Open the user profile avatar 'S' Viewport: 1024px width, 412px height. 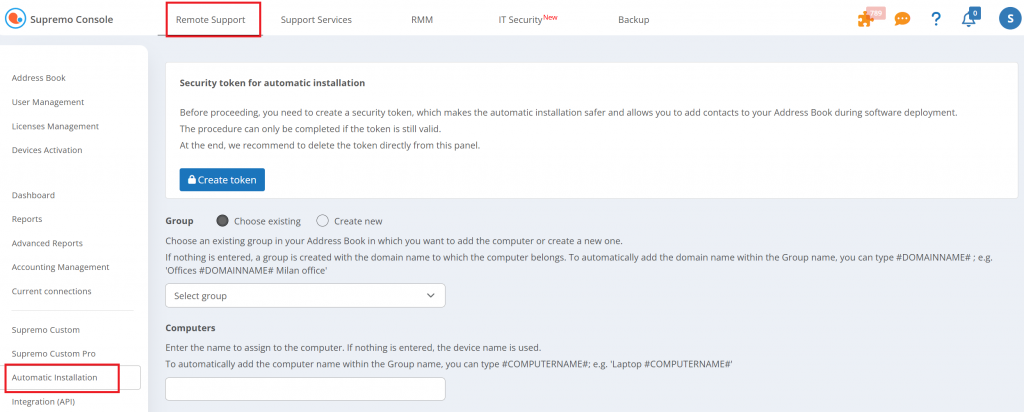(x=1008, y=19)
